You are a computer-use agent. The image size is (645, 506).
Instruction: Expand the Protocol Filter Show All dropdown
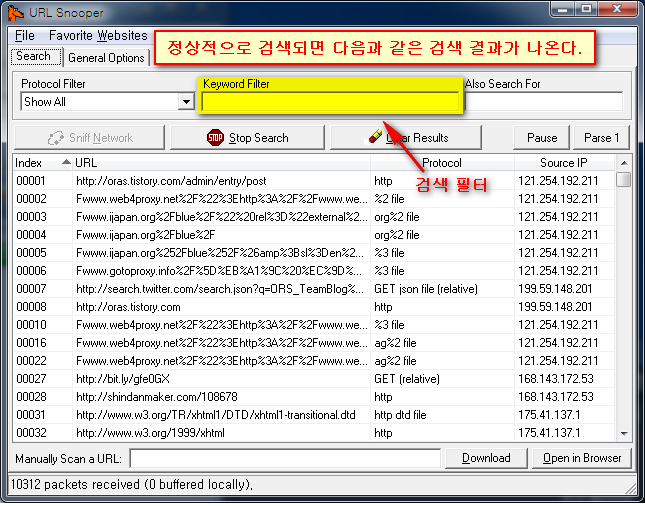[107, 102]
